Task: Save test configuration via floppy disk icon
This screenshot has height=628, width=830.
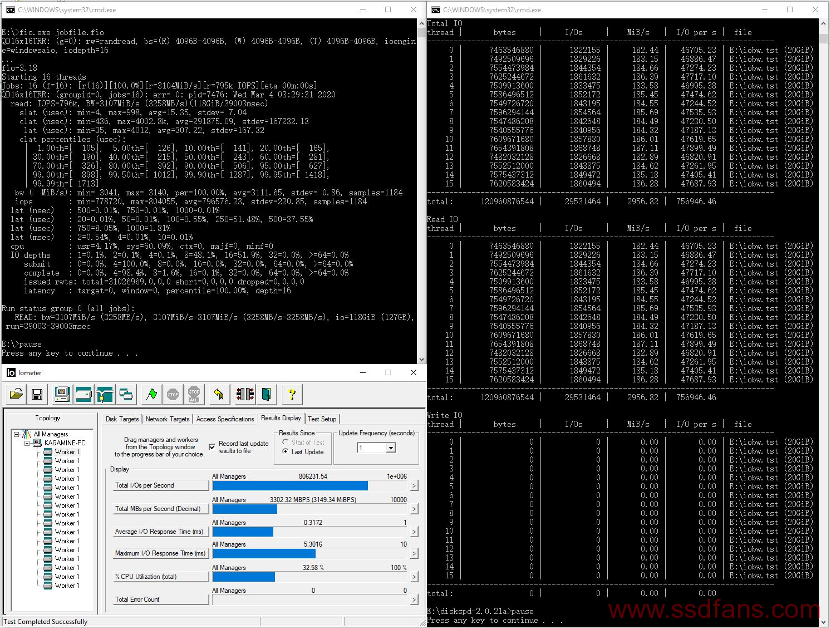Action: click(37, 394)
